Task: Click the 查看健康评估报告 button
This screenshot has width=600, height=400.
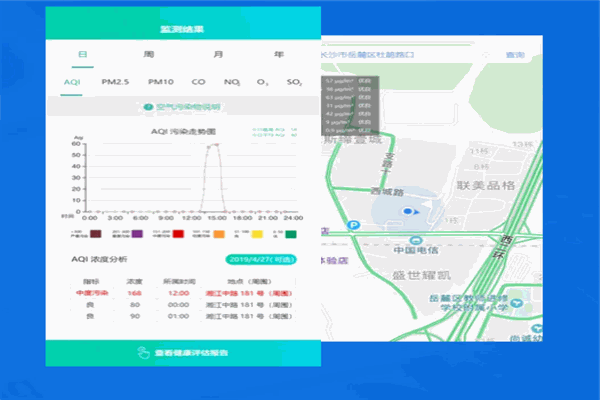Action: [183, 353]
